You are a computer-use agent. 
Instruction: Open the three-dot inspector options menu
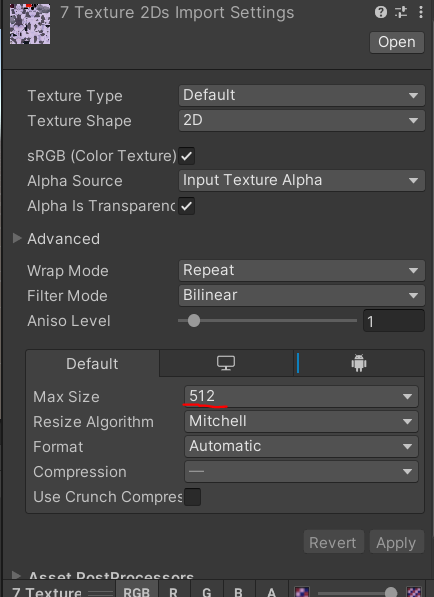point(421,12)
